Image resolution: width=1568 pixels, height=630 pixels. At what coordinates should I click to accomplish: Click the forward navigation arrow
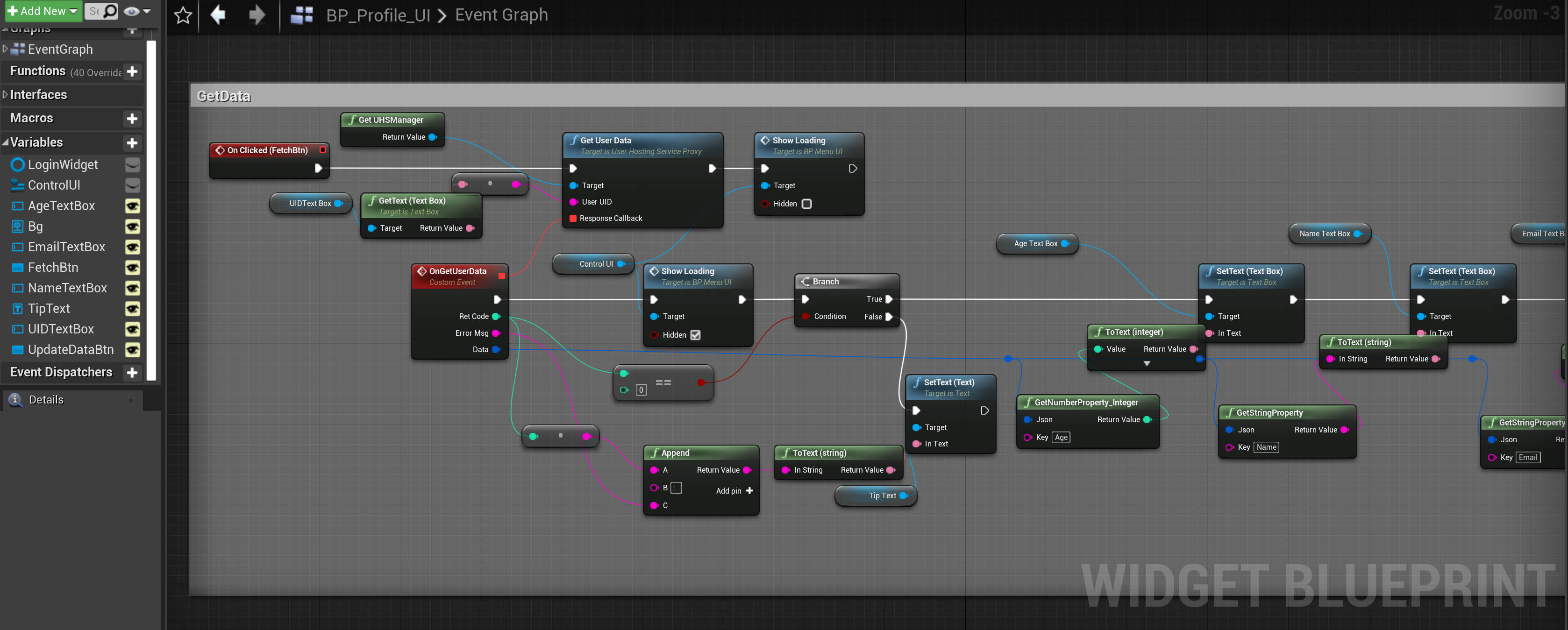click(x=257, y=15)
